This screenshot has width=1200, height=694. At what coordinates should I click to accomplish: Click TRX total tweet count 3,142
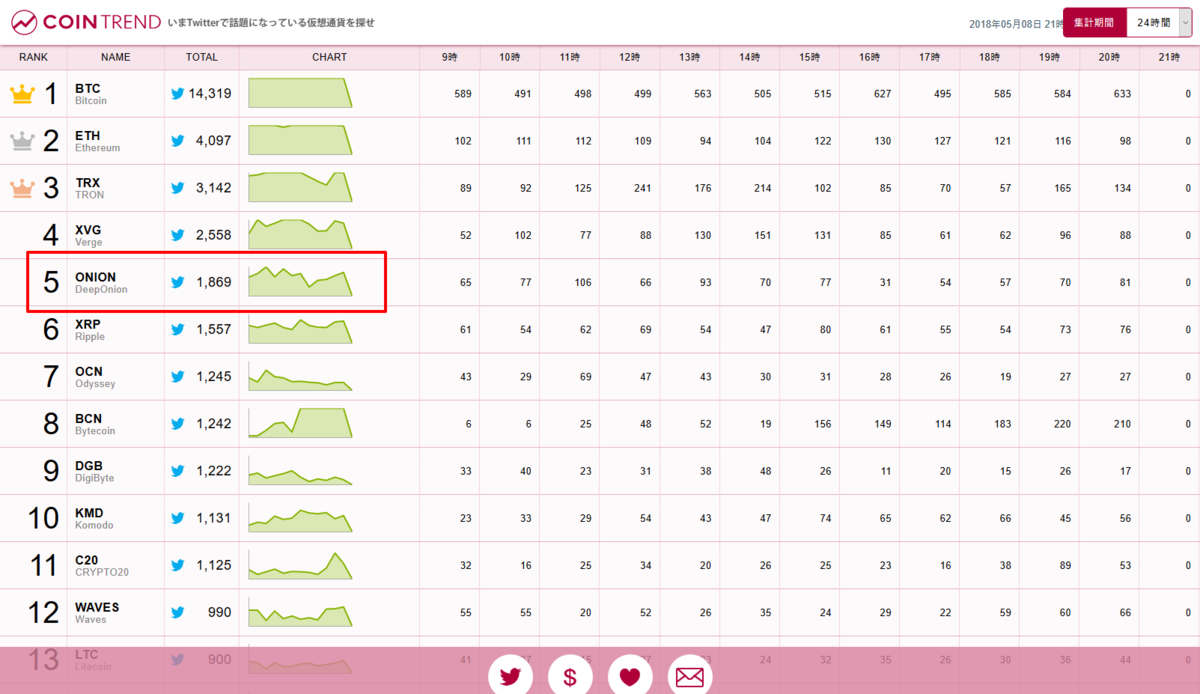(x=213, y=188)
